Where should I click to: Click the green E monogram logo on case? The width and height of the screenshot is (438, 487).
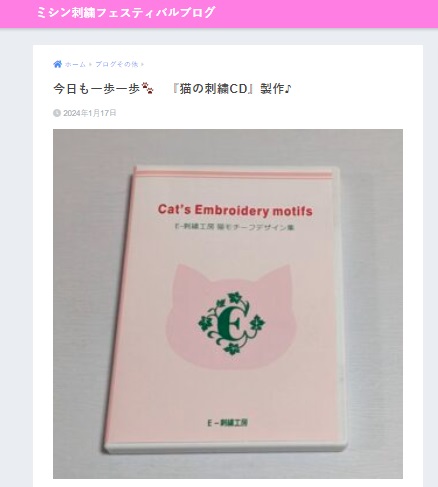(x=232, y=323)
